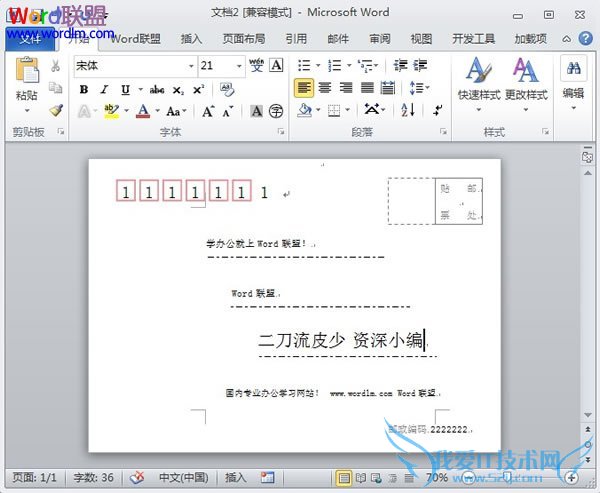
Task: Open Change Styles menu
Action: (x=526, y=85)
